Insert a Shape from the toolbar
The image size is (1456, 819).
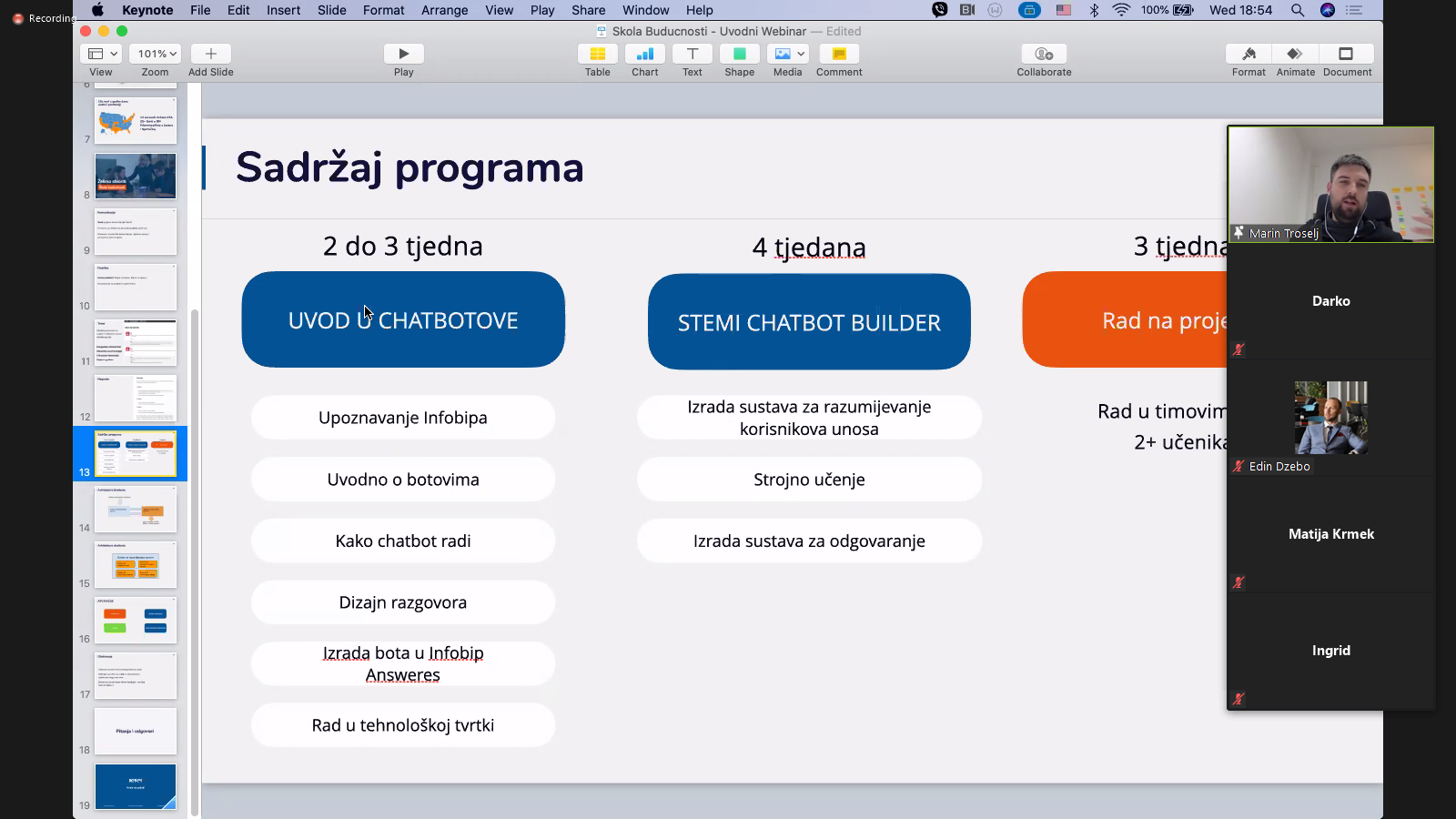[x=739, y=54]
